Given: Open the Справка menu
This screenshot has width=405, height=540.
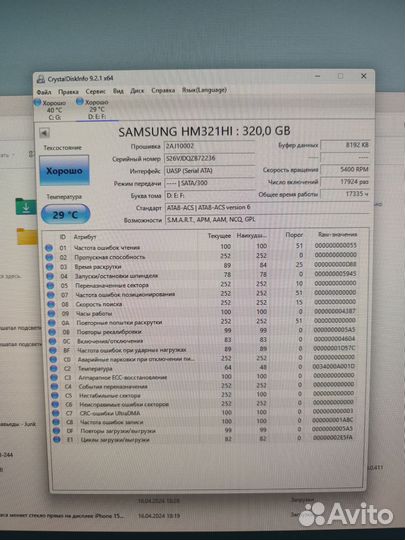Looking at the screenshot, I should coord(163,91).
